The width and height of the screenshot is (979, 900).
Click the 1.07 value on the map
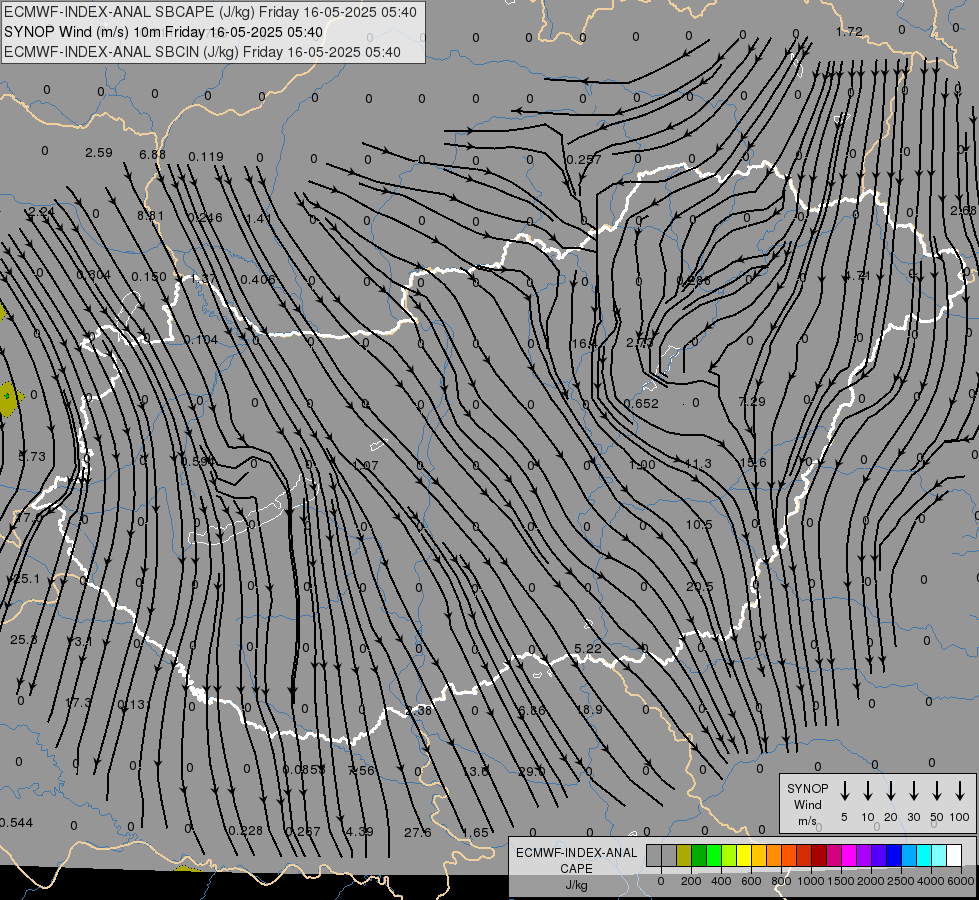click(366, 465)
